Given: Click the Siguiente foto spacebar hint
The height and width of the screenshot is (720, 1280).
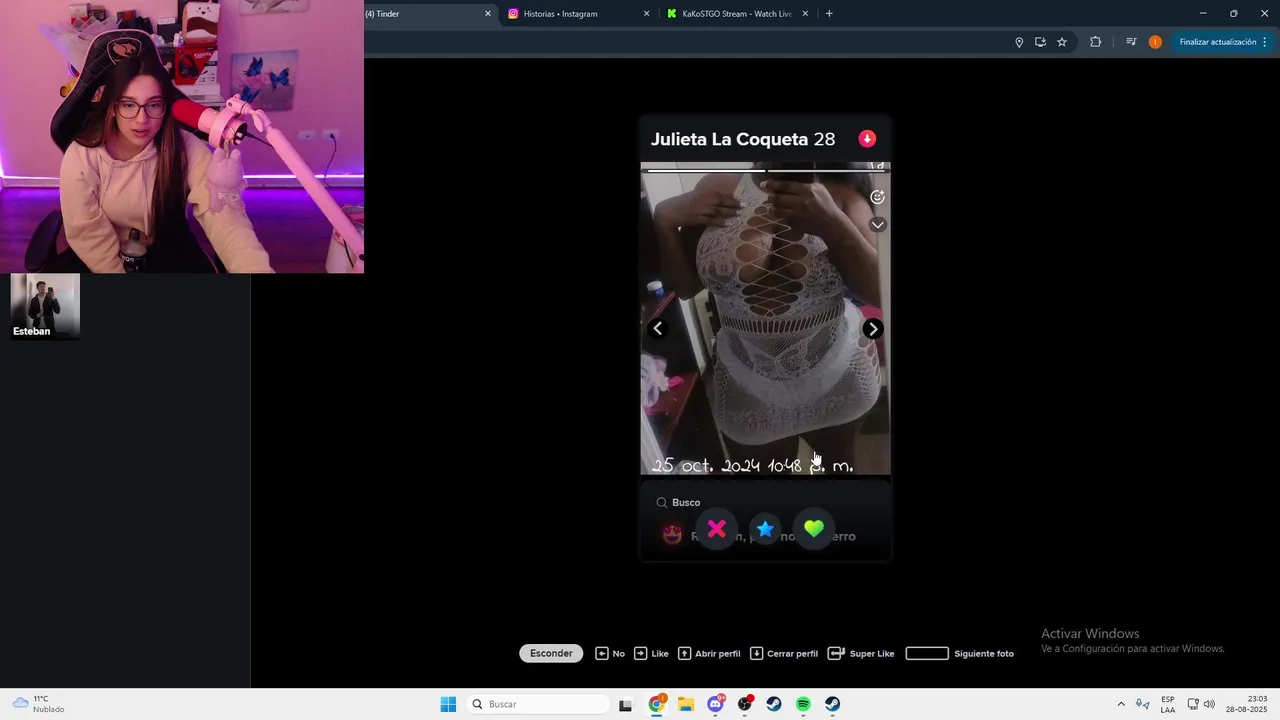Looking at the screenshot, I should pos(959,653).
